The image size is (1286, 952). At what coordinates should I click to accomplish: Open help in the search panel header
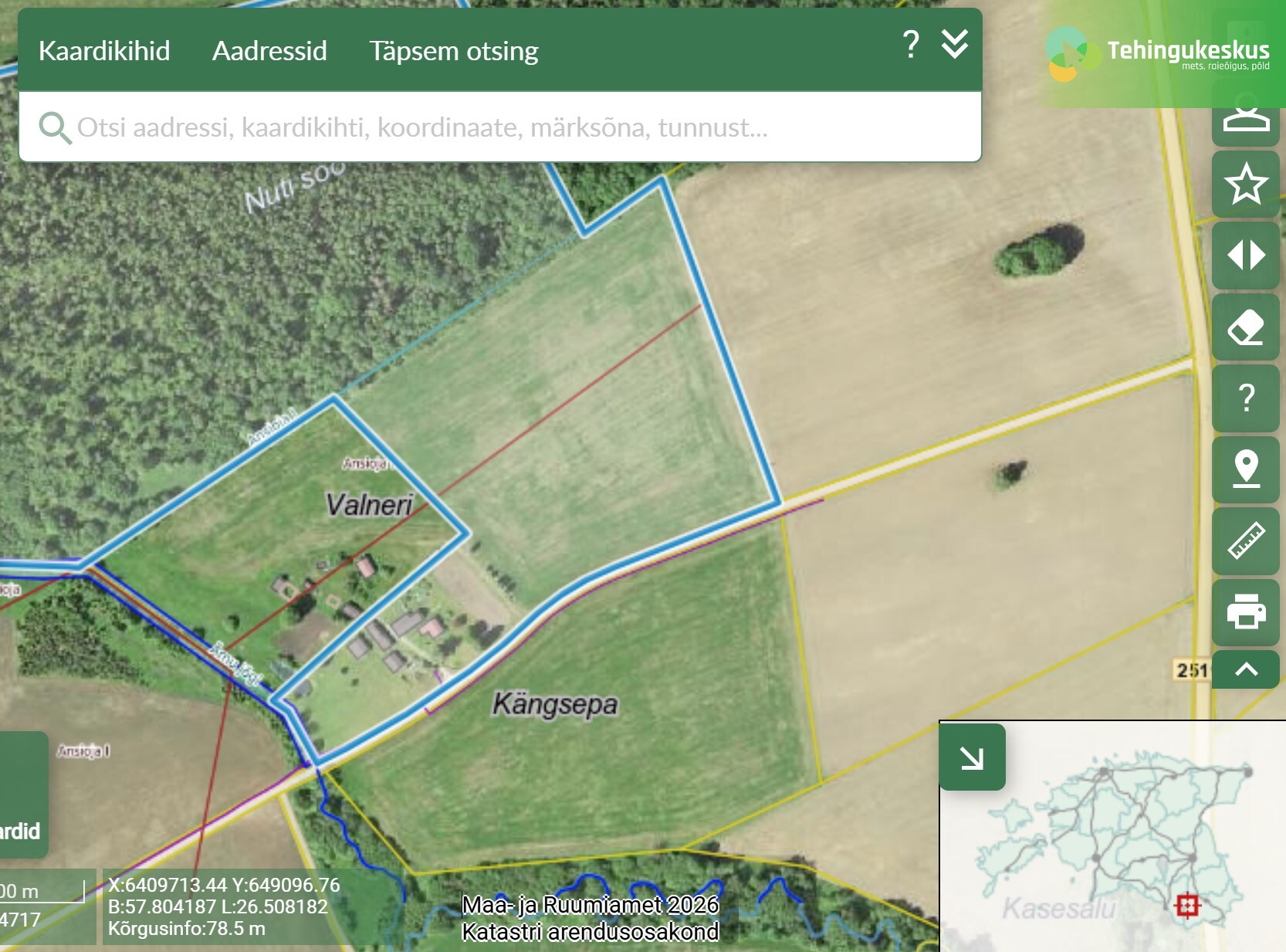[x=911, y=46]
